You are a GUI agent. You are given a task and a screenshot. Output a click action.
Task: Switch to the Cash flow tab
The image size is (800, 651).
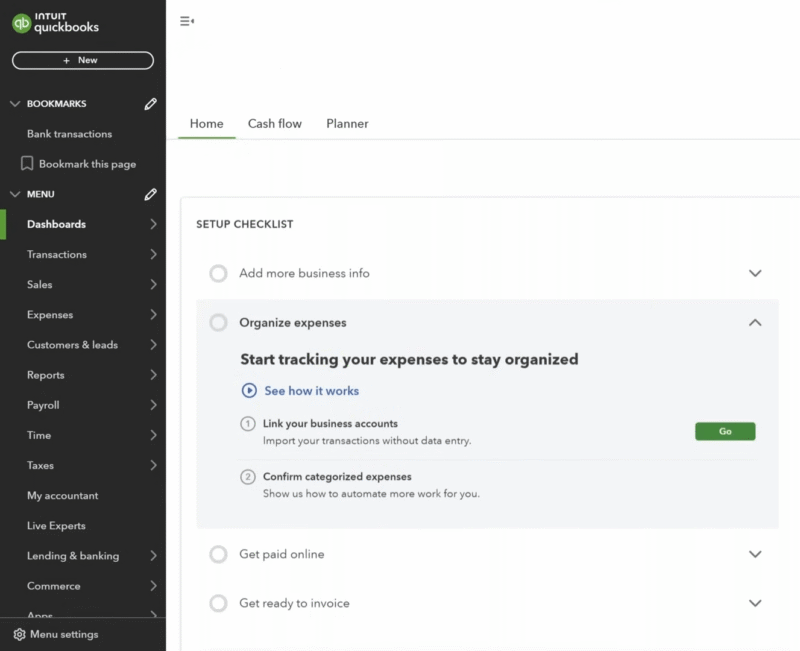(275, 123)
